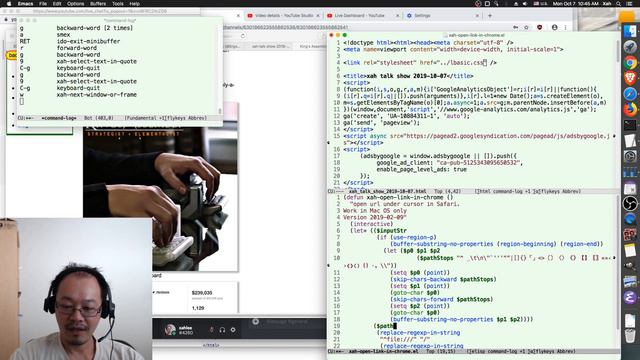Close the Settings browser tab

477,16
